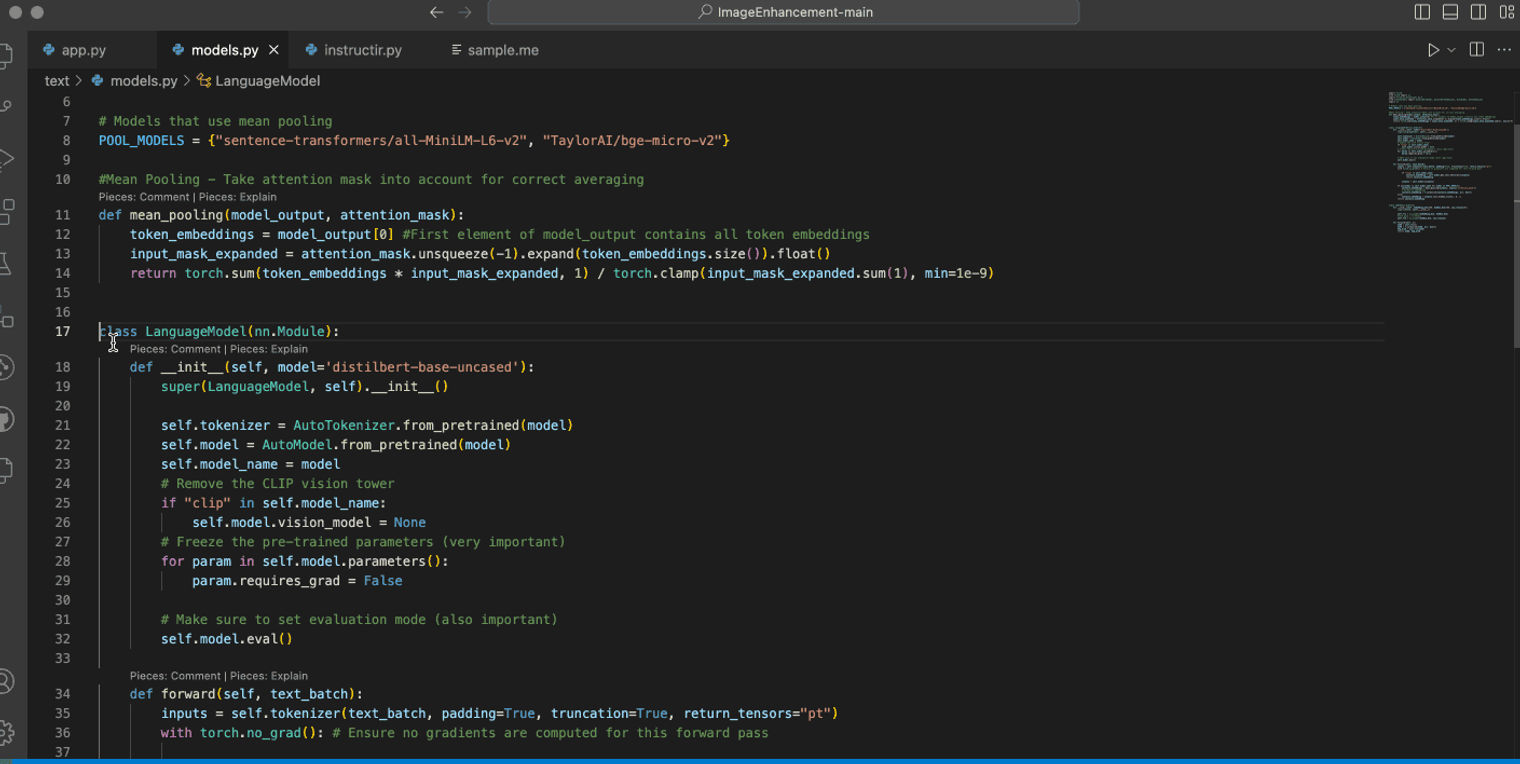Click the Python icon on instructir.py tab
The width and height of the screenshot is (1520, 764).
[312, 50]
